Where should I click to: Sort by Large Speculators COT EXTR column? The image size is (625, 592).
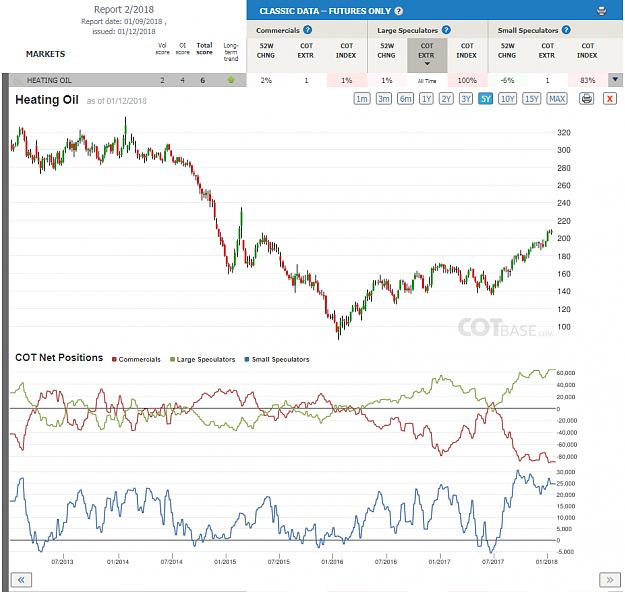(x=426, y=55)
